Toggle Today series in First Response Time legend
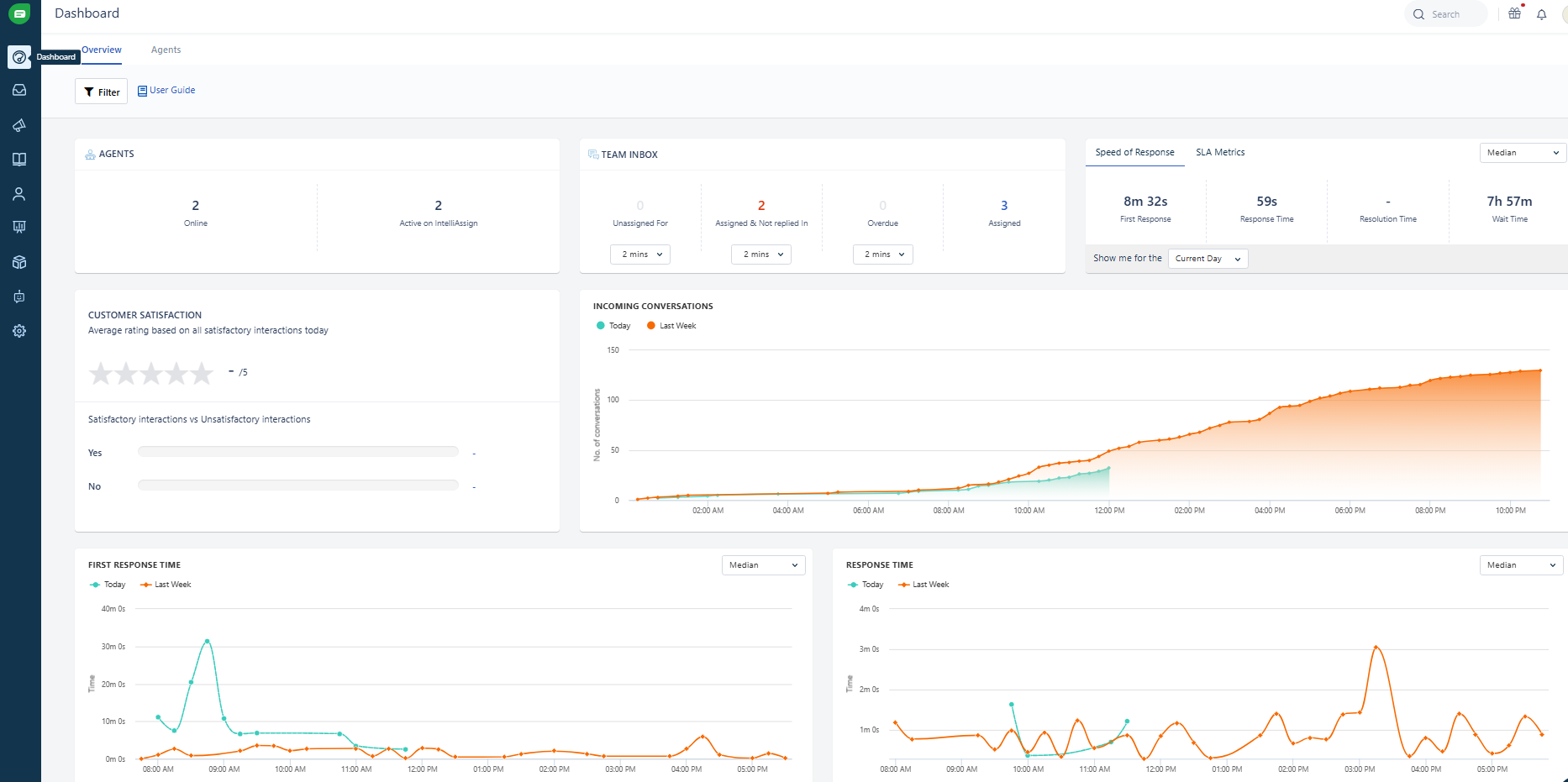The width and height of the screenshot is (1568, 782). (108, 585)
